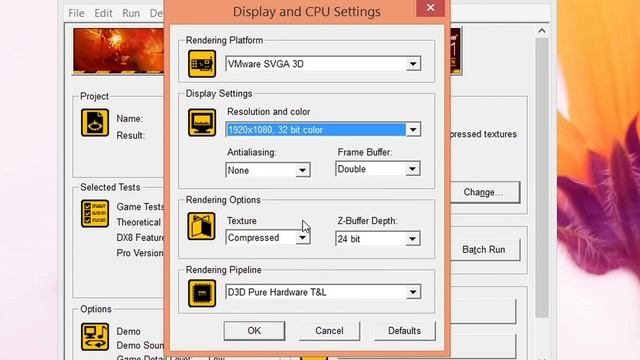This screenshot has width=640, height=360.
Task: Click the banner image in main window
Action: [x=118, y=51]
